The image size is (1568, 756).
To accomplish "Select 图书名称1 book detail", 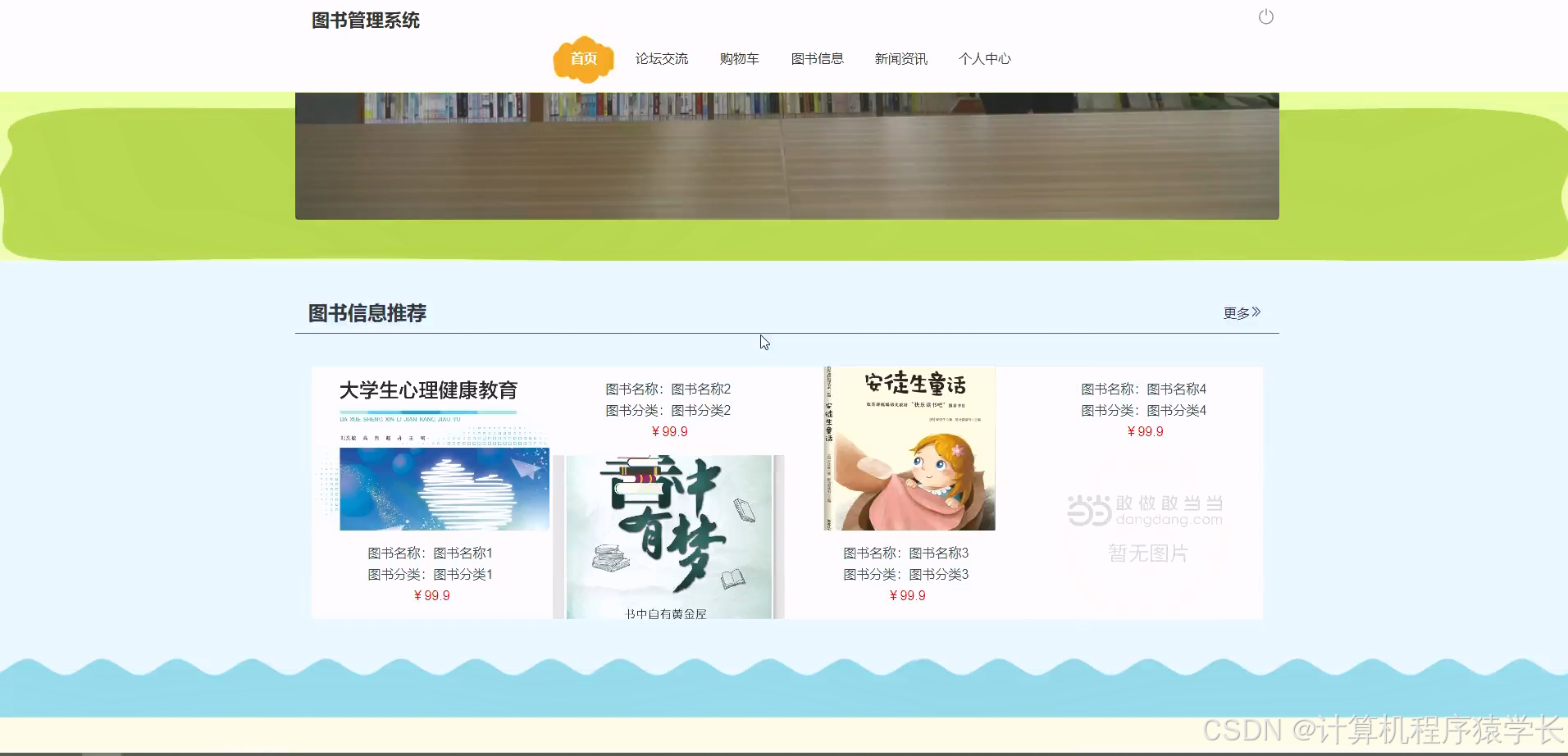I will [x=431, y=553].
